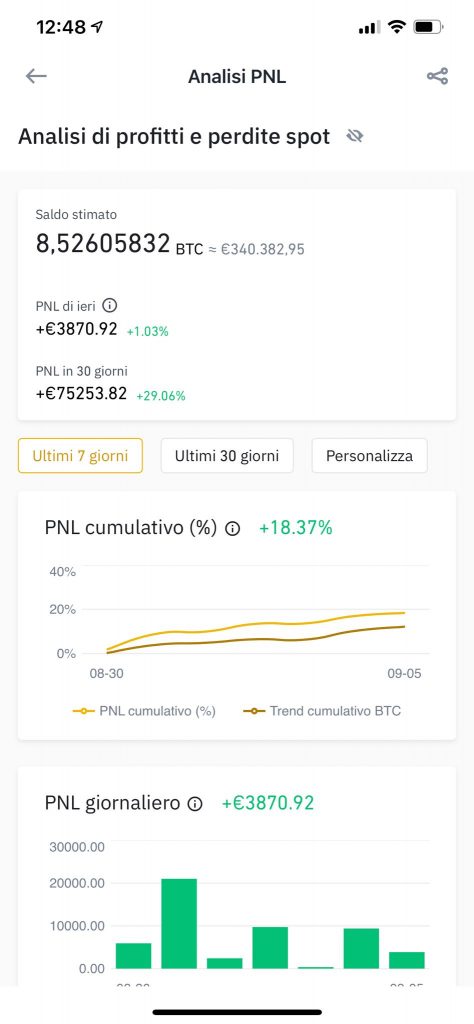This screenshot has width=474, height=1024.
Task: Toggle hide balance eye icon
Action: click(x=355, y=136)
